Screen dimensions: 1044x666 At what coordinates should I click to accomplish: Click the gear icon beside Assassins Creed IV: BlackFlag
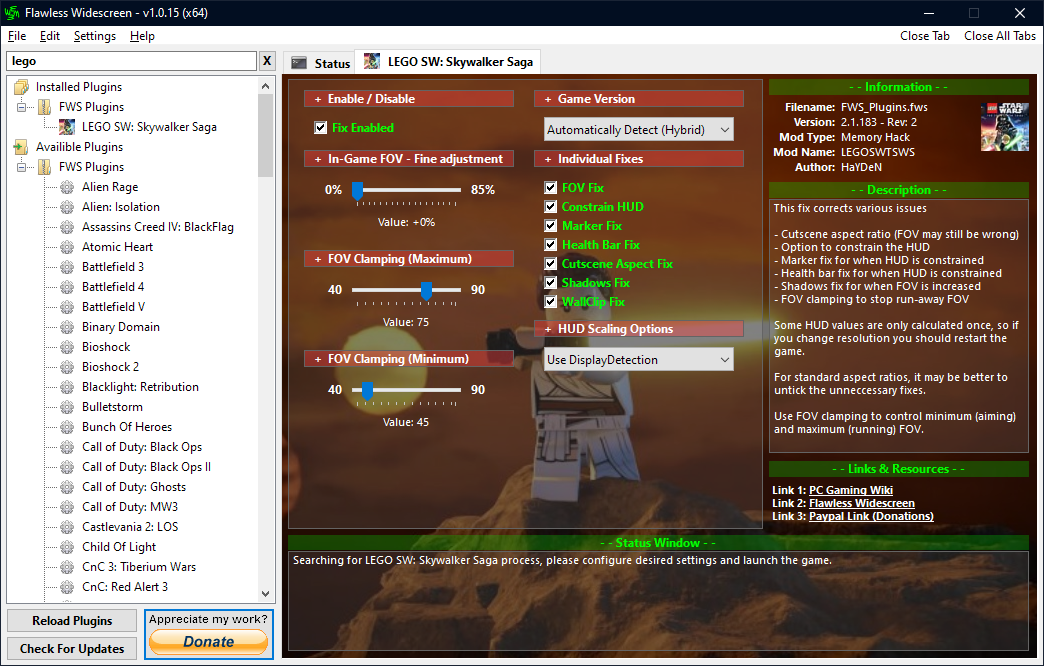click(x=67, y=227)
